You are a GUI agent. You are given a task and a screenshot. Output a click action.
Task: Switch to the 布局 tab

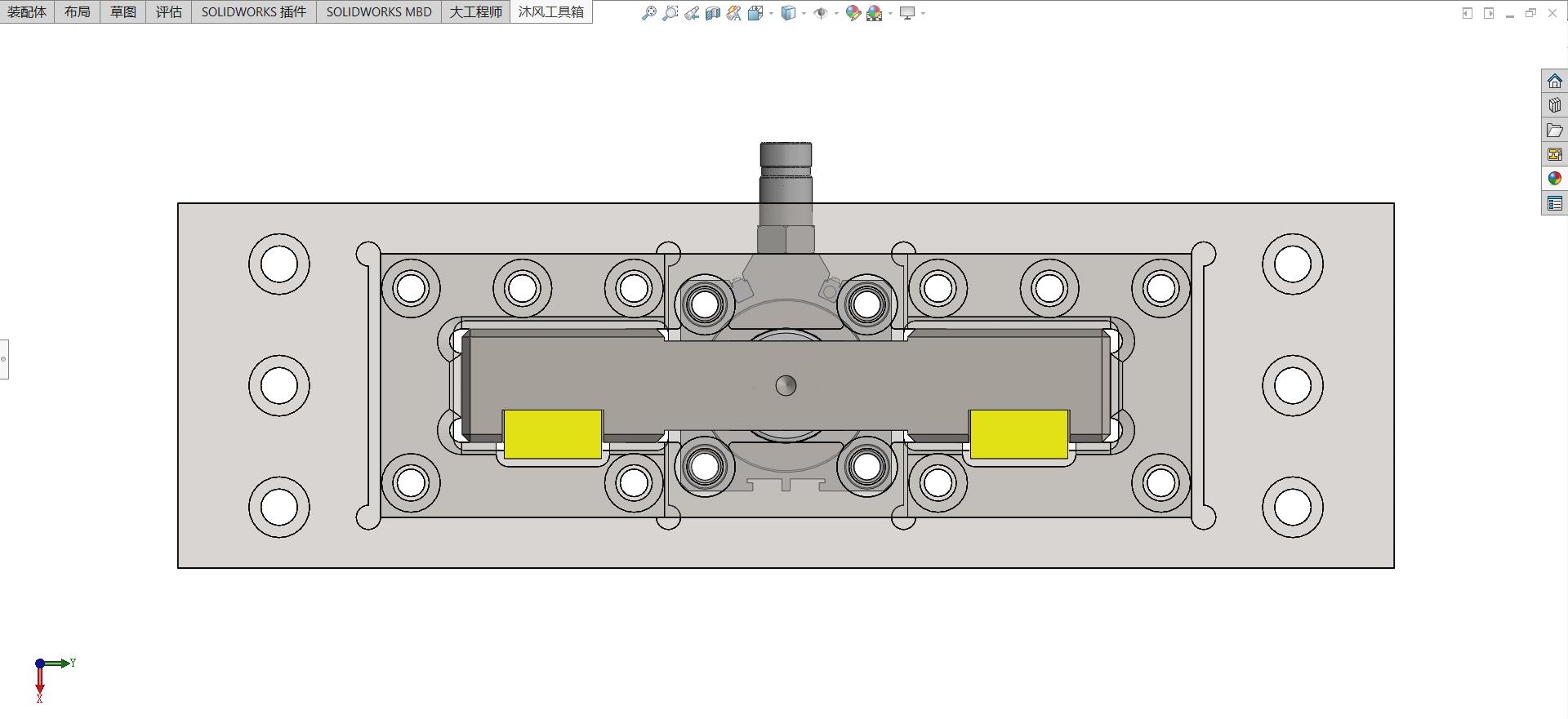[x=78, y=12]
